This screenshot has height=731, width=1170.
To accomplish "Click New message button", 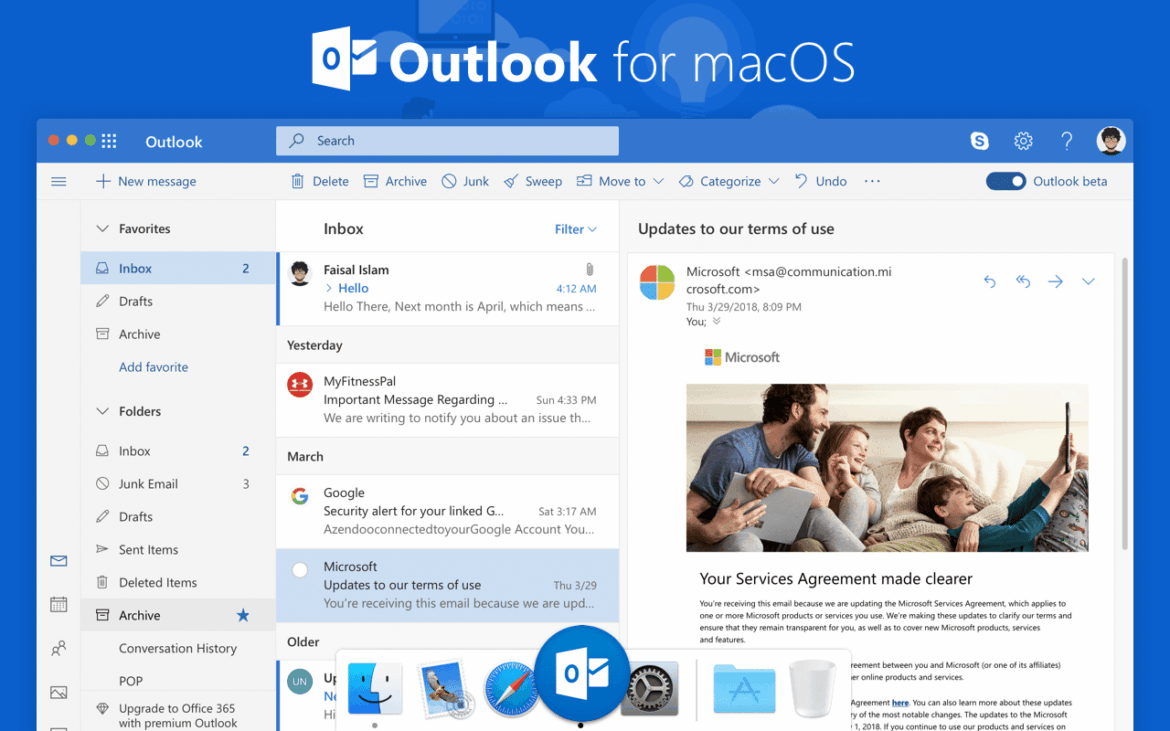I will click(x=146, y=181).
